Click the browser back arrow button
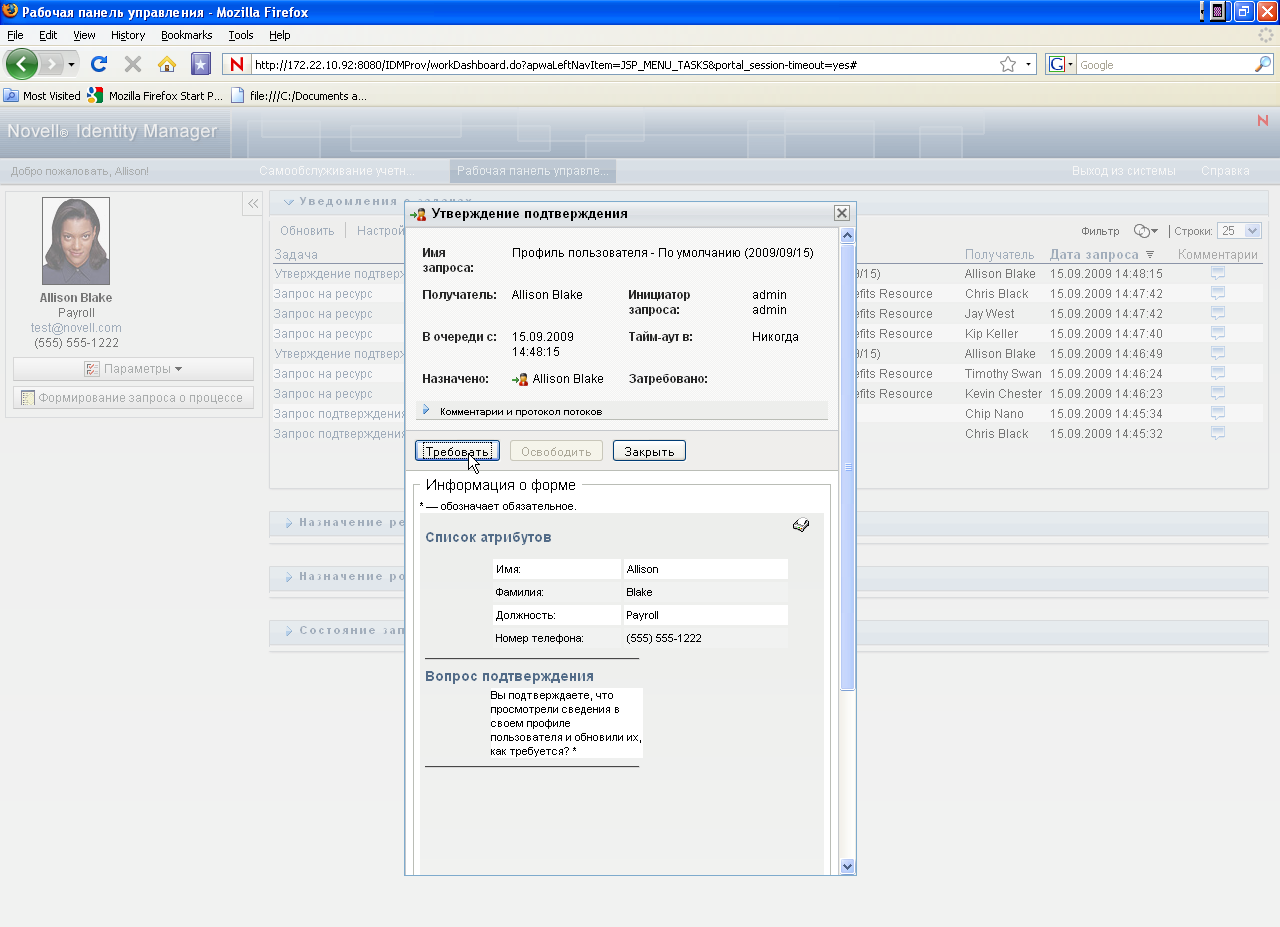 click(22, 65)
